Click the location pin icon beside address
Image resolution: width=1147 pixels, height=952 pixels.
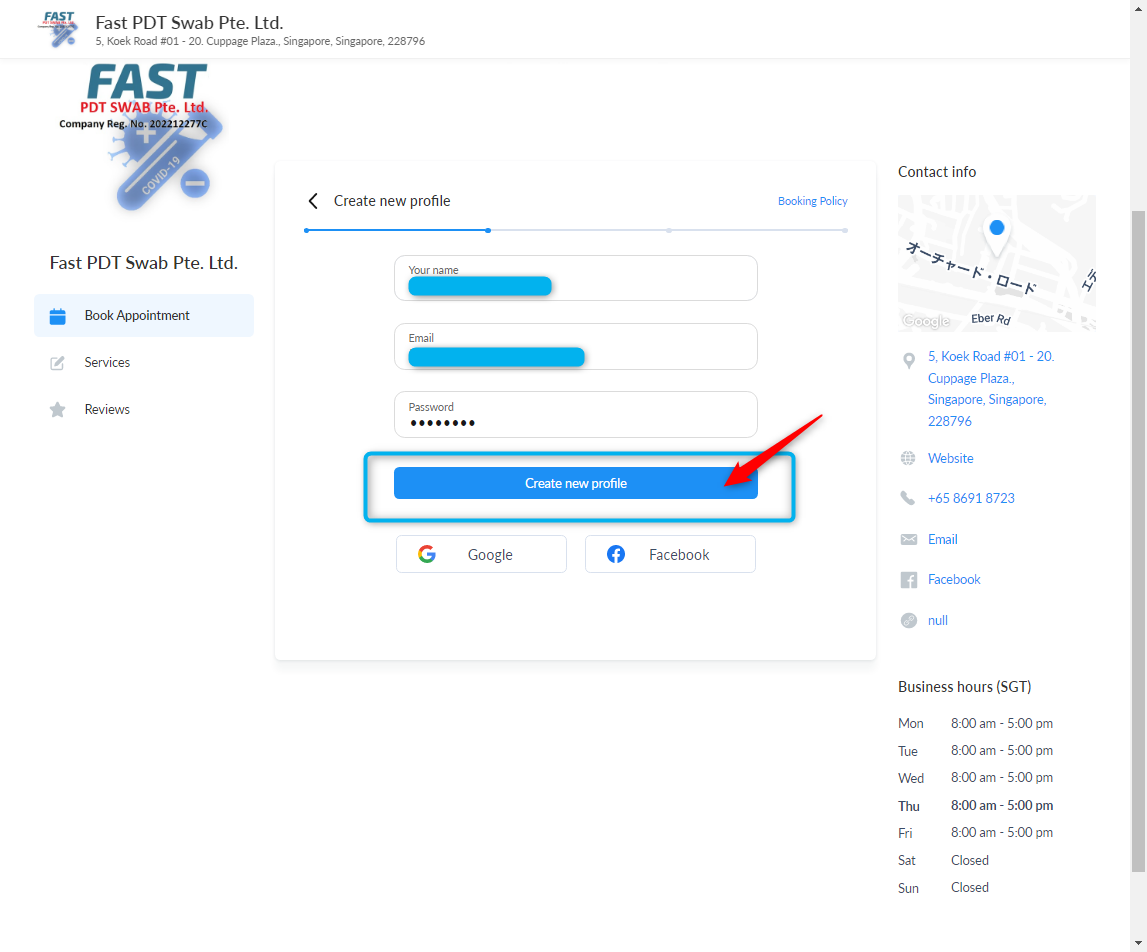click(908, 360)
